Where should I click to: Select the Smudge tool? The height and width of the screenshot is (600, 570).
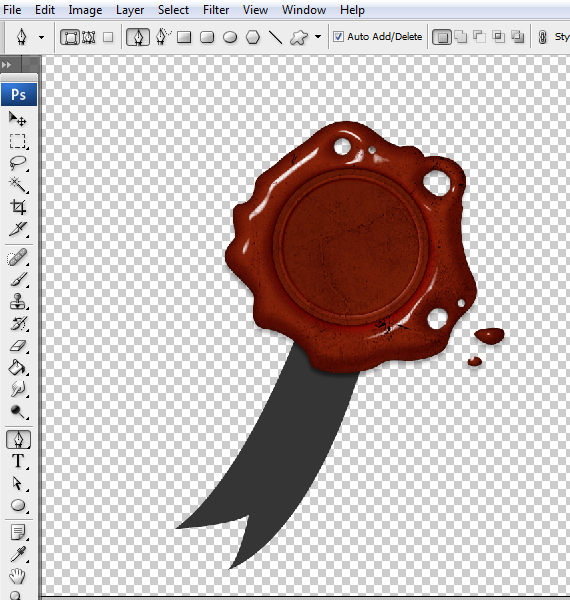(x=18, y=390)
